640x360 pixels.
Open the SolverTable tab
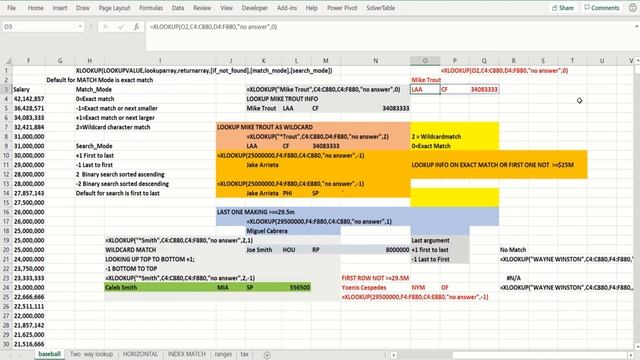click(380, 8)
